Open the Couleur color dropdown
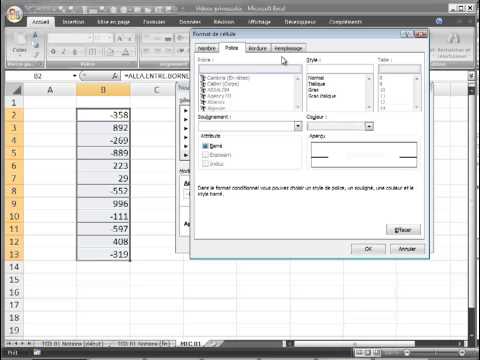This screenshot has width=480, height=360. coord(369,126)
